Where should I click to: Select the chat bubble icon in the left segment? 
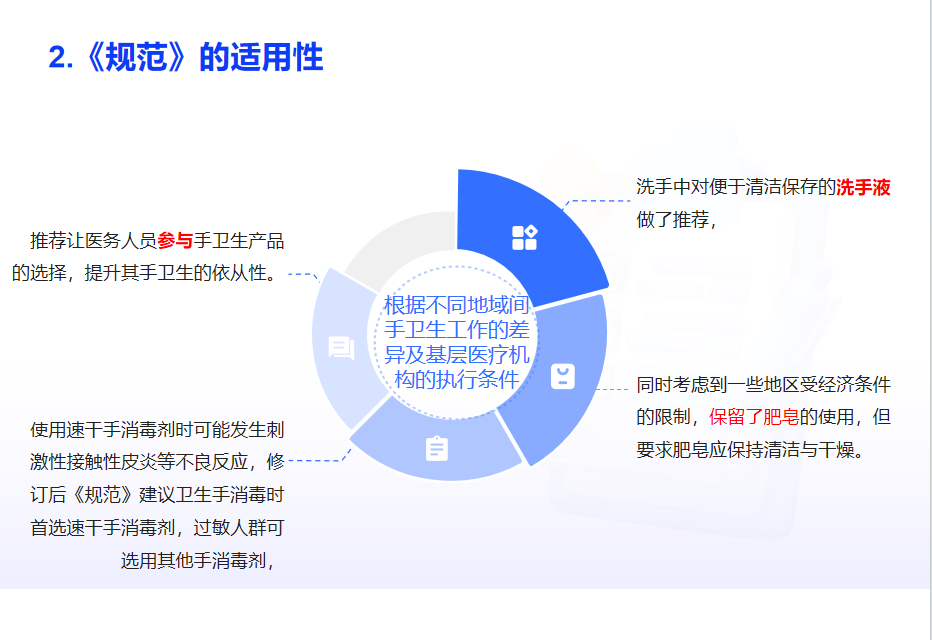click(x=341, y=348)
